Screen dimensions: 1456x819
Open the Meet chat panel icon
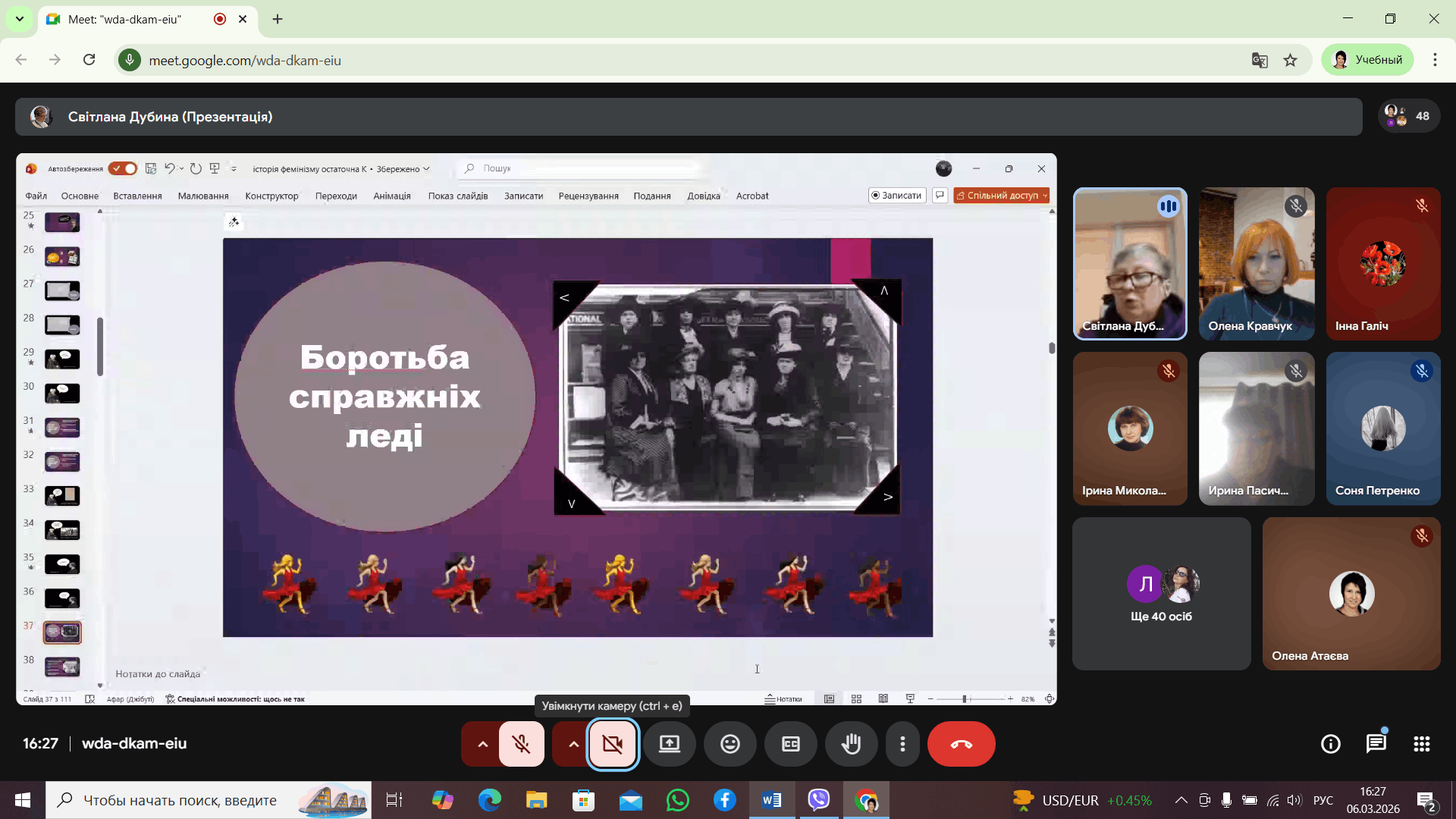[x=1376, y=744]
